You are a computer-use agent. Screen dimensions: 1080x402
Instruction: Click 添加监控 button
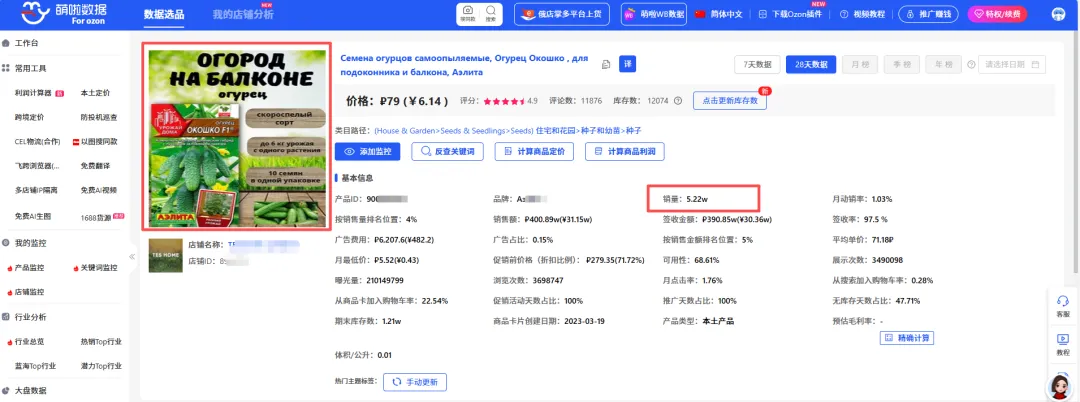[368, 151]
